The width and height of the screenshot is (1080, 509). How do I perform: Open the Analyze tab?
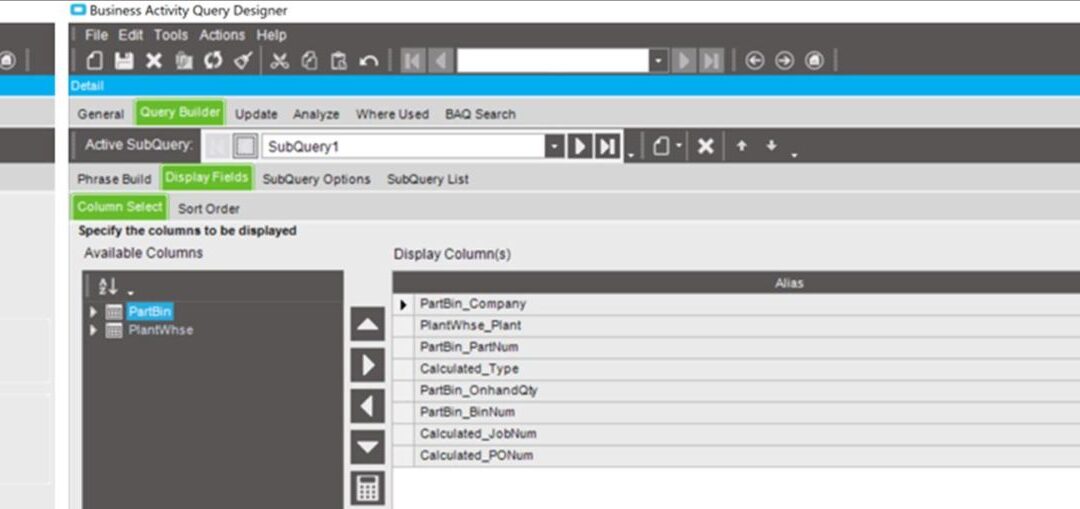point(316,114)
